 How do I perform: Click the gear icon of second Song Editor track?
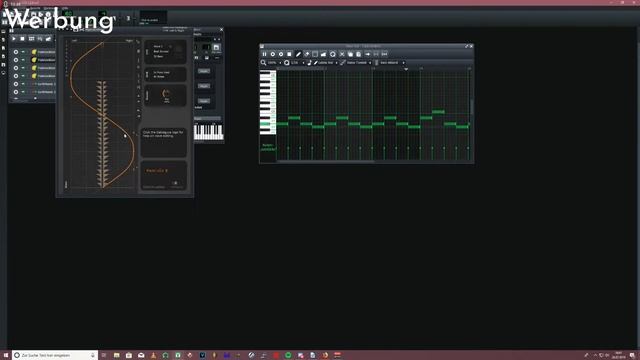click(x=16, y=60)
